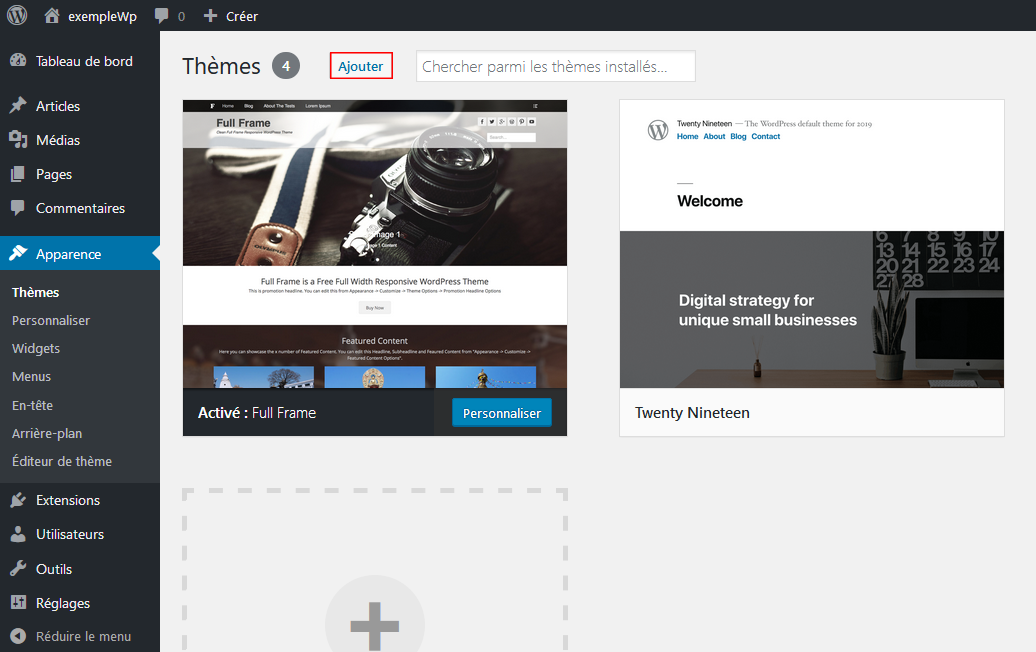Open Personnaliser submenu link in sidebar
This screenshot has width=1036, height=652.
[x=50, y=320]
